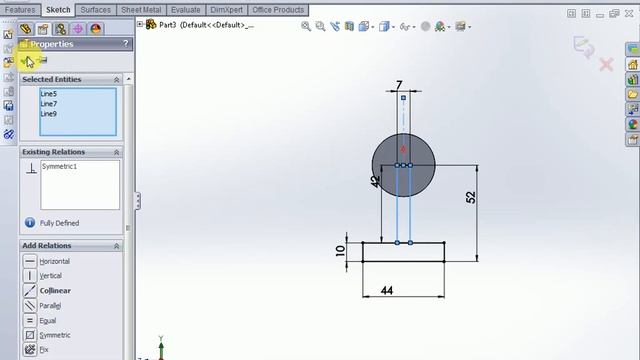
Task: Open the Sheet Metal tab
Action: (x=141, y=10)
